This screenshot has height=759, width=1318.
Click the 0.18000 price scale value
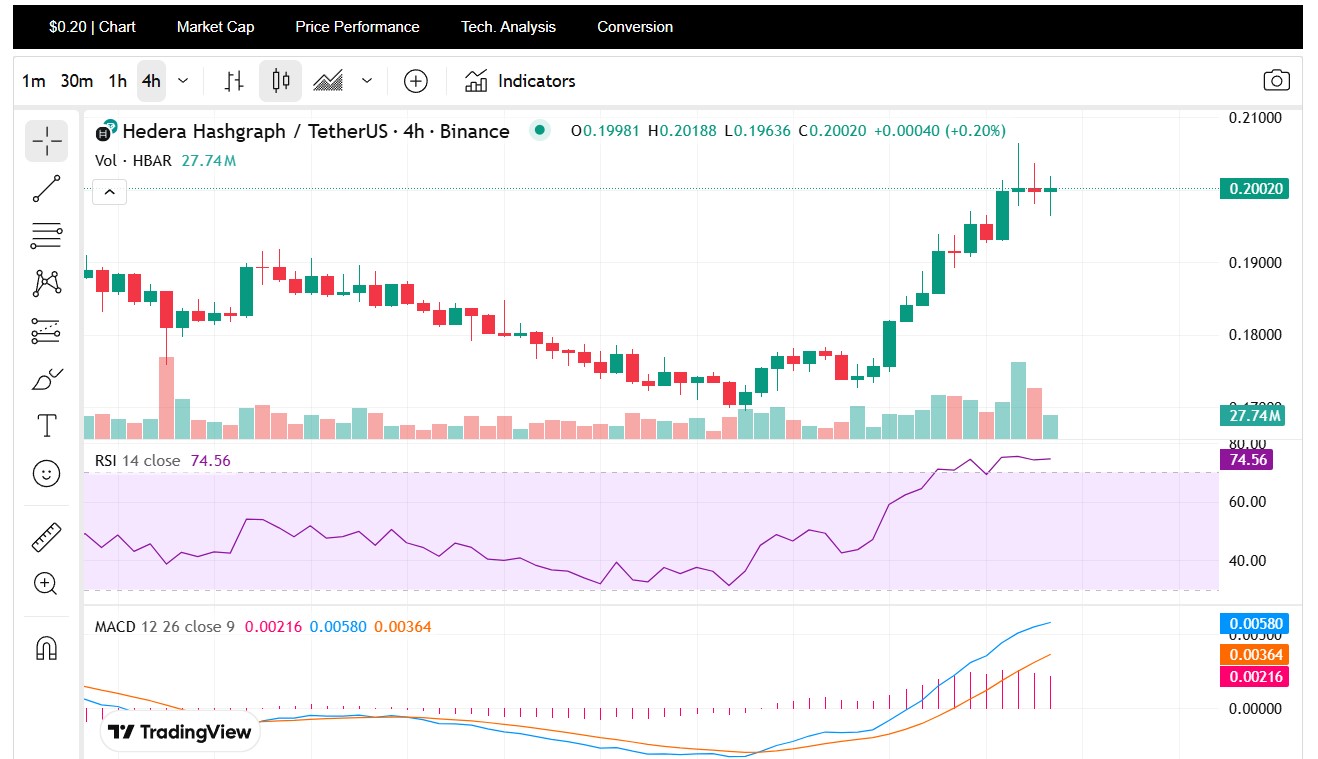1254,335
